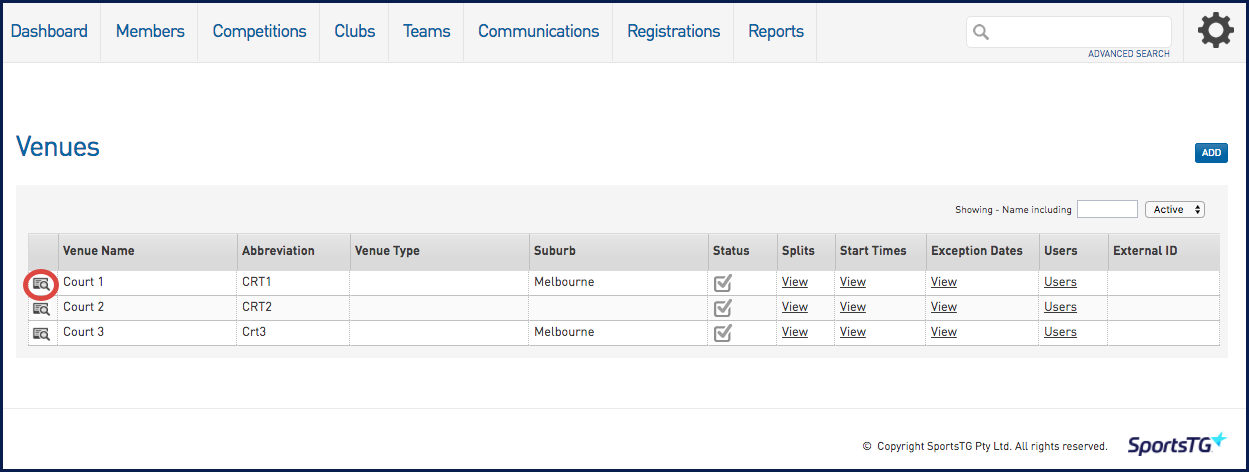1249x472 pixels.
Task: Click the search magnifier icon
Action: click(x=981, y=32)
